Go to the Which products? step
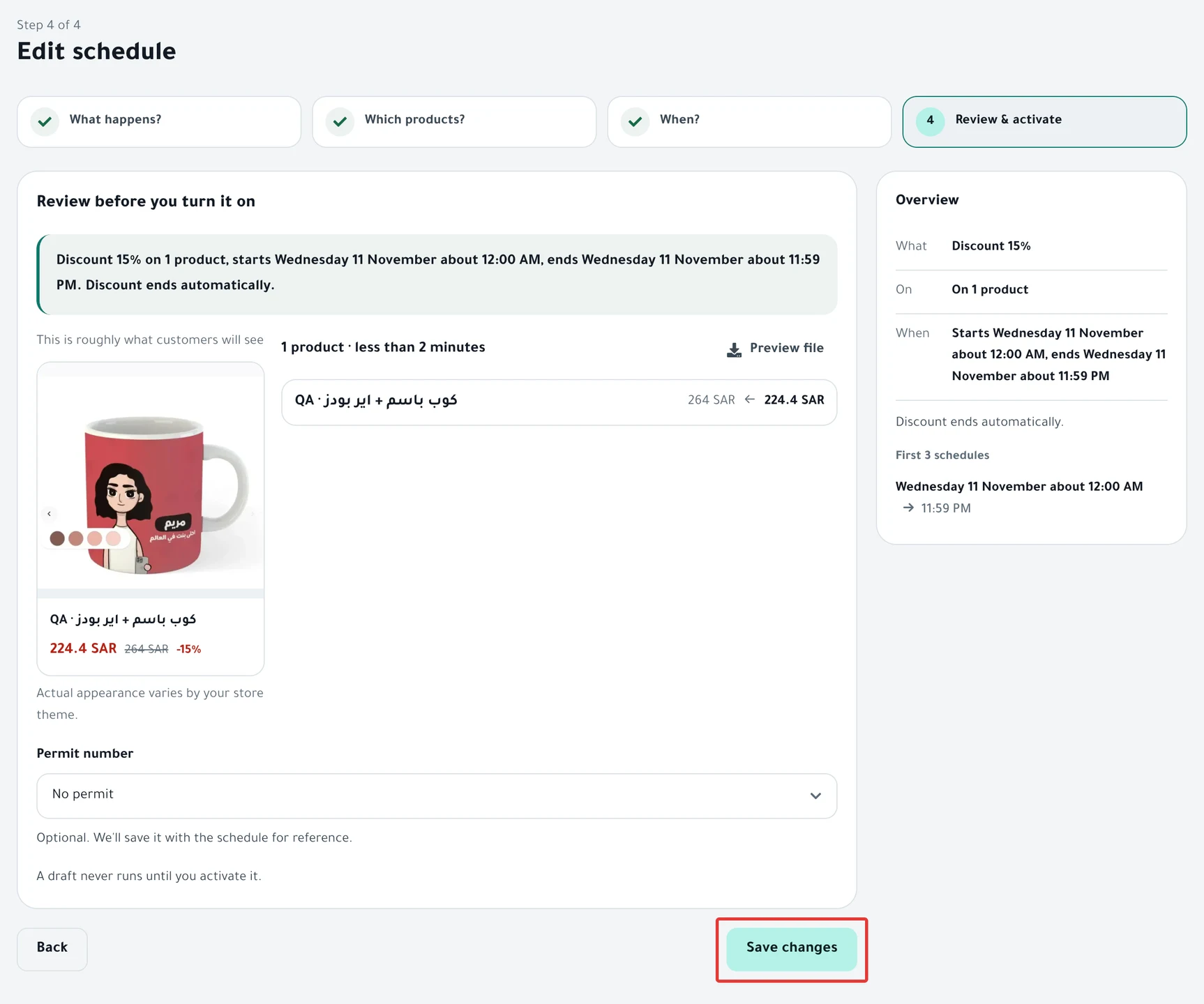Image resolution: width=1204 pixels, height=1004 pixels. pyautogui.click(x=454, y=122)
